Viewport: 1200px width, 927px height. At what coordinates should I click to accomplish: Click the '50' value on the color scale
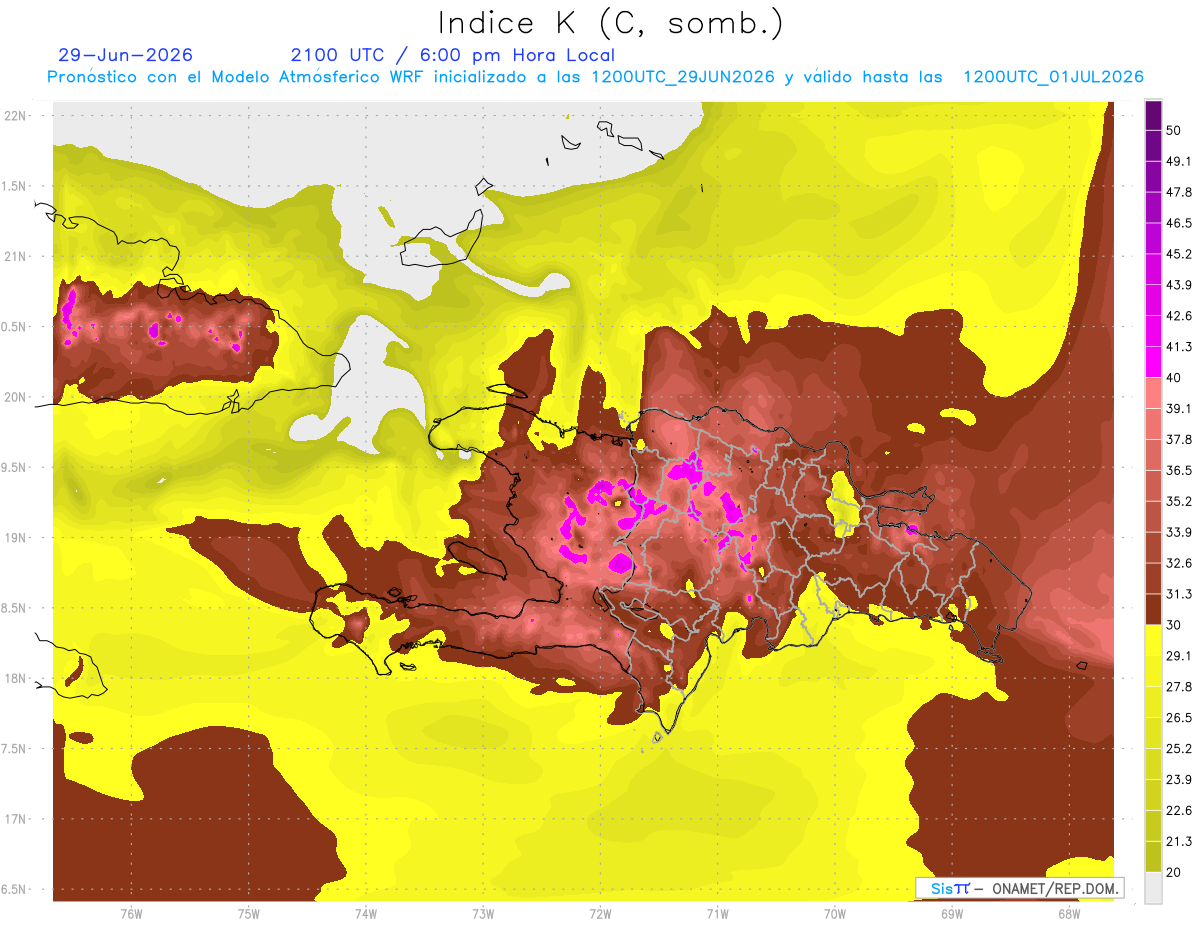[x=1174, y=130]
